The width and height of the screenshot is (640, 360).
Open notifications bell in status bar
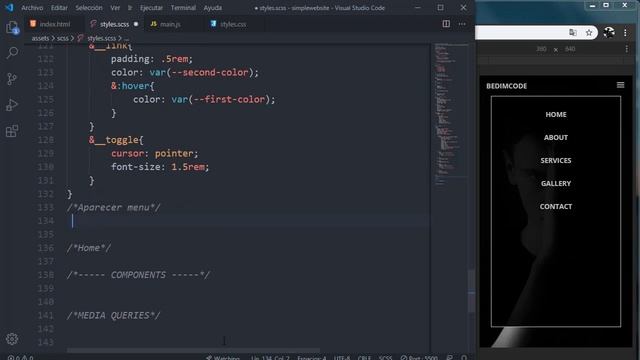(x=464, y=357)
